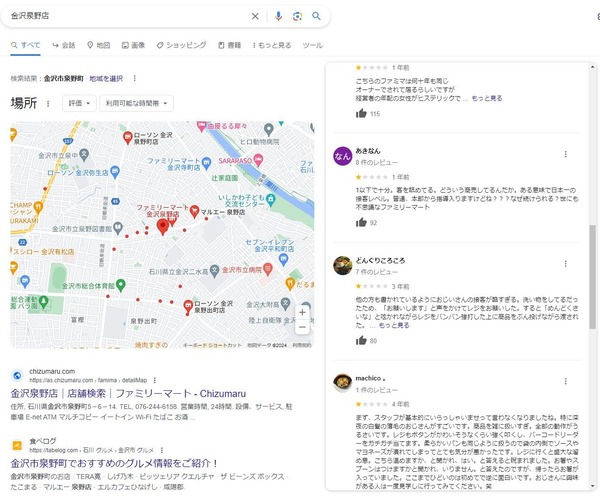Click ローソン 金沢弥生店 map marker

(114, 172)
